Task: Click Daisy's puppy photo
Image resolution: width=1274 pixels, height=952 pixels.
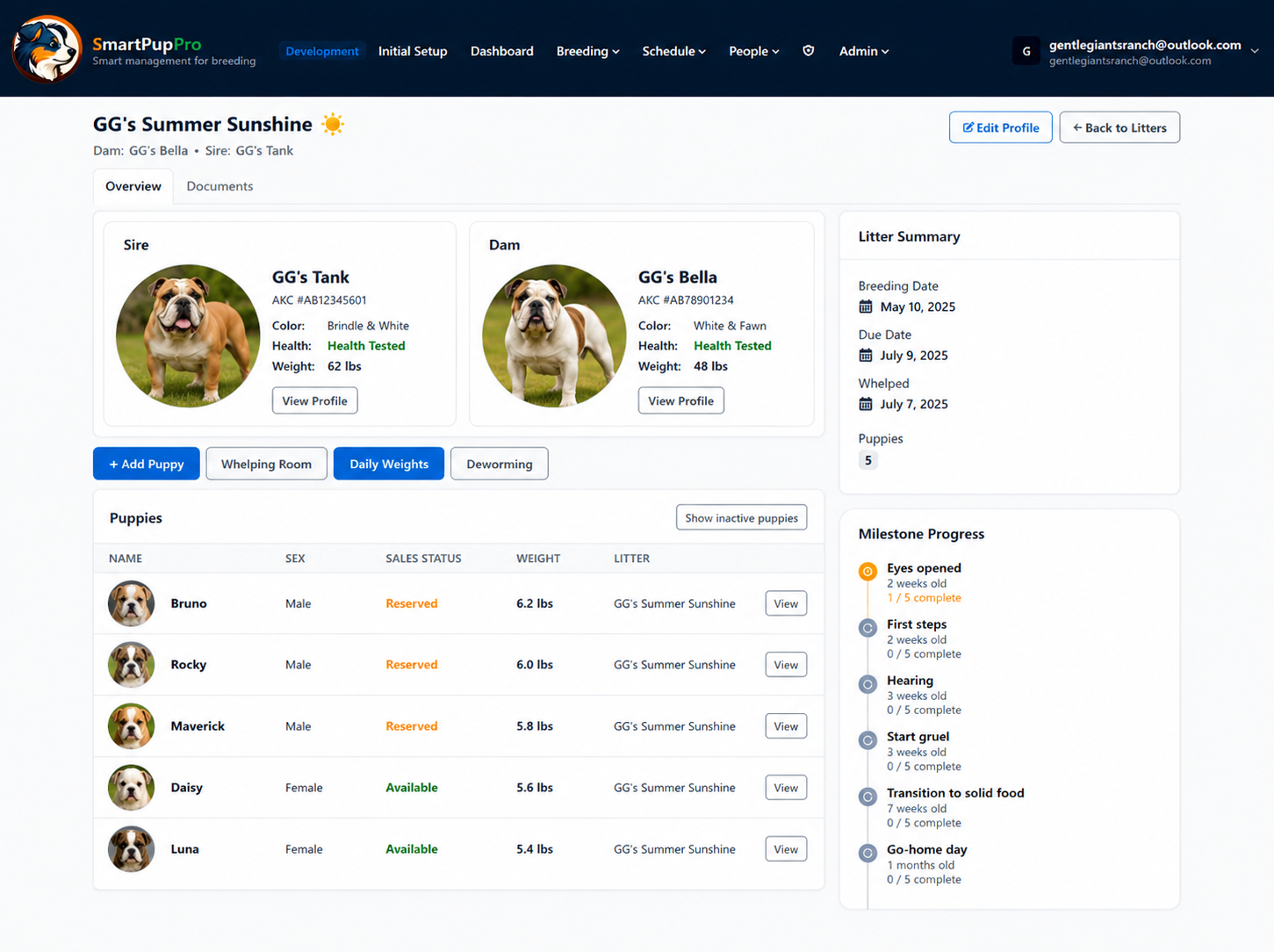Action: pos(131,788)
